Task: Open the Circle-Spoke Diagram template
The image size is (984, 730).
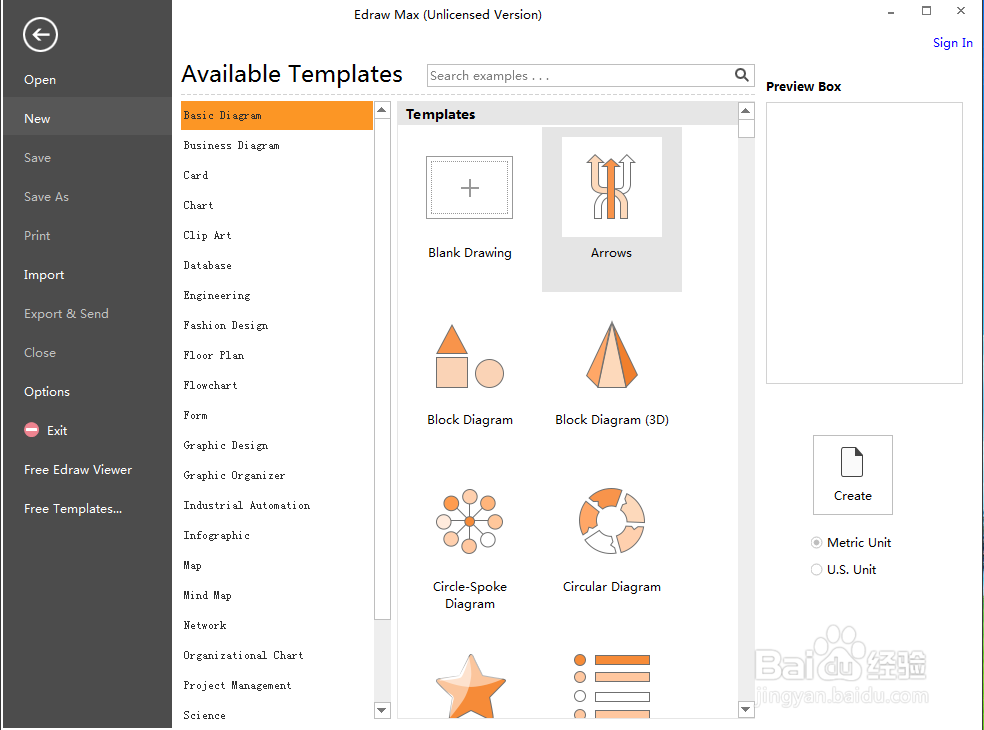Action: 469,521
